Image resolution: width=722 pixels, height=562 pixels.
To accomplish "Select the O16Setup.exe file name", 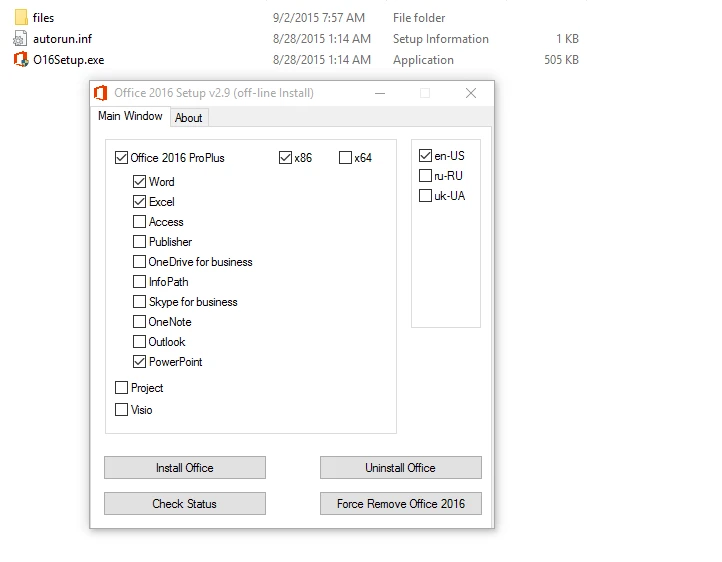I will (x=69, y=60).
